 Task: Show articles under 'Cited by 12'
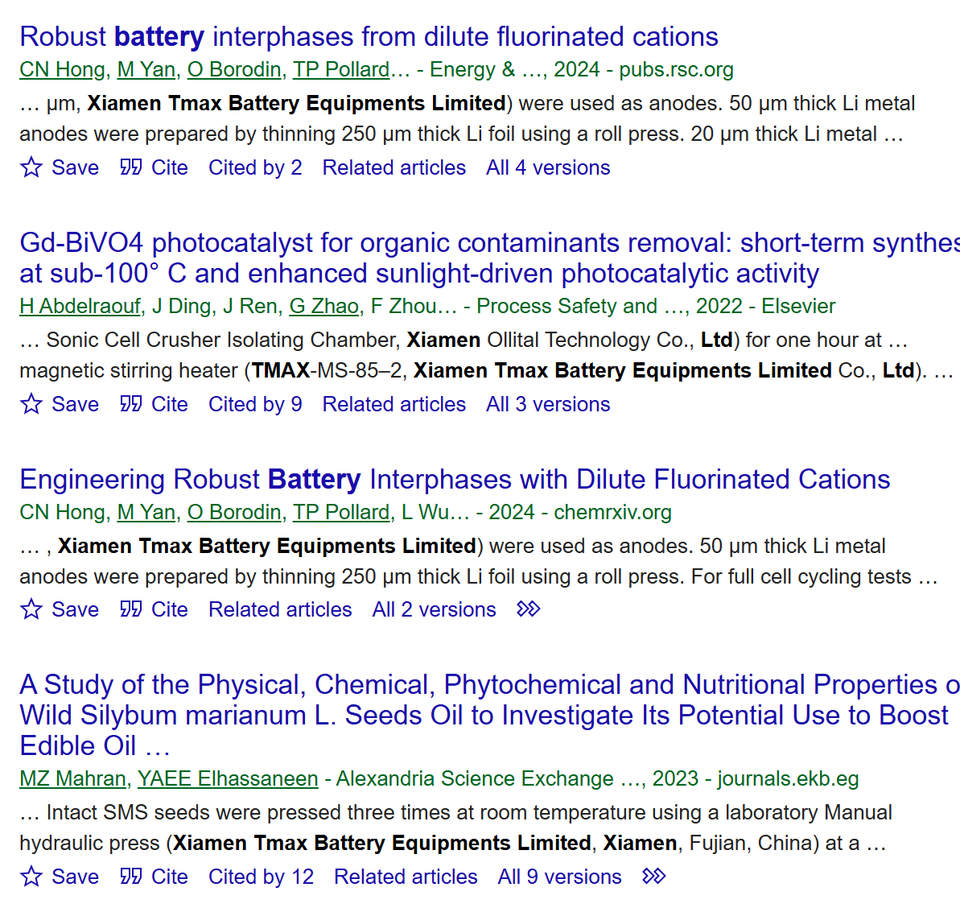(x=261, y=877)
